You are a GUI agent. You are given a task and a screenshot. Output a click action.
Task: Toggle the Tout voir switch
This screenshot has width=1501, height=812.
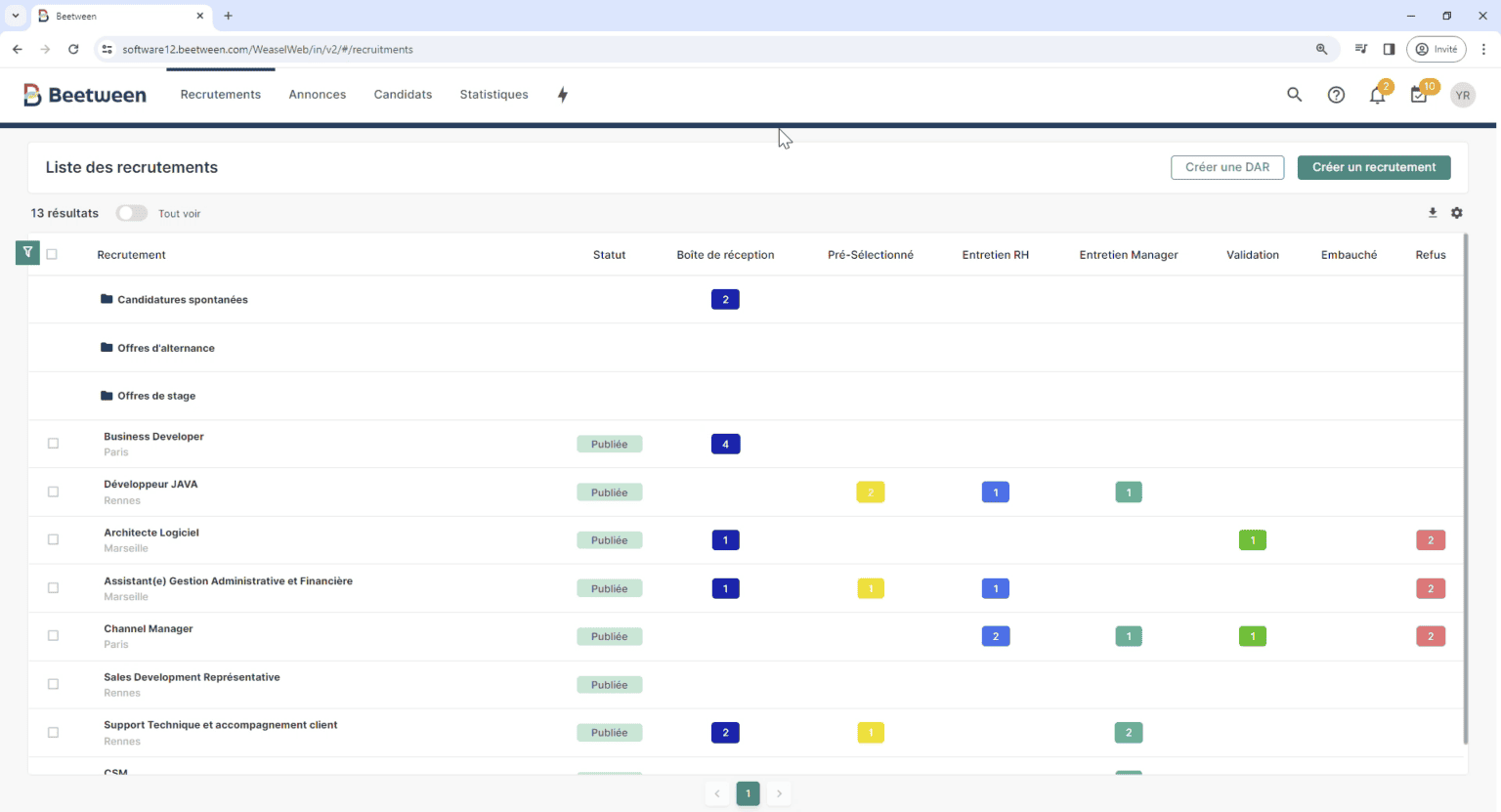[x=132, y=213]
